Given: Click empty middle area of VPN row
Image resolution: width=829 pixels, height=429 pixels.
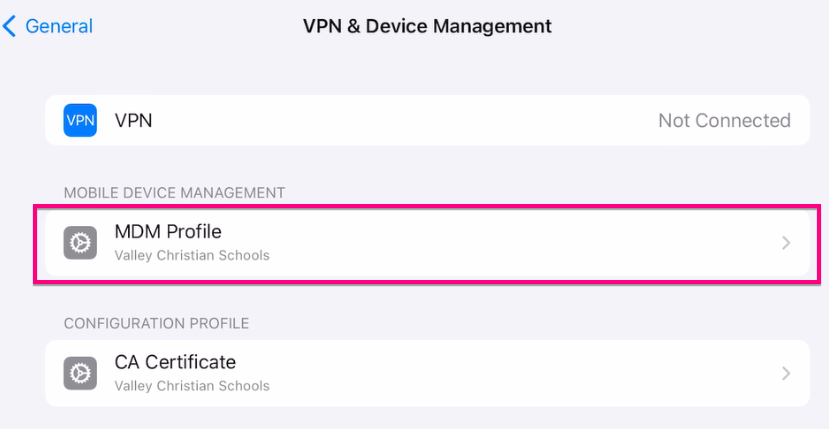Looking at the screenshot, I should click(x=400, y=121).
